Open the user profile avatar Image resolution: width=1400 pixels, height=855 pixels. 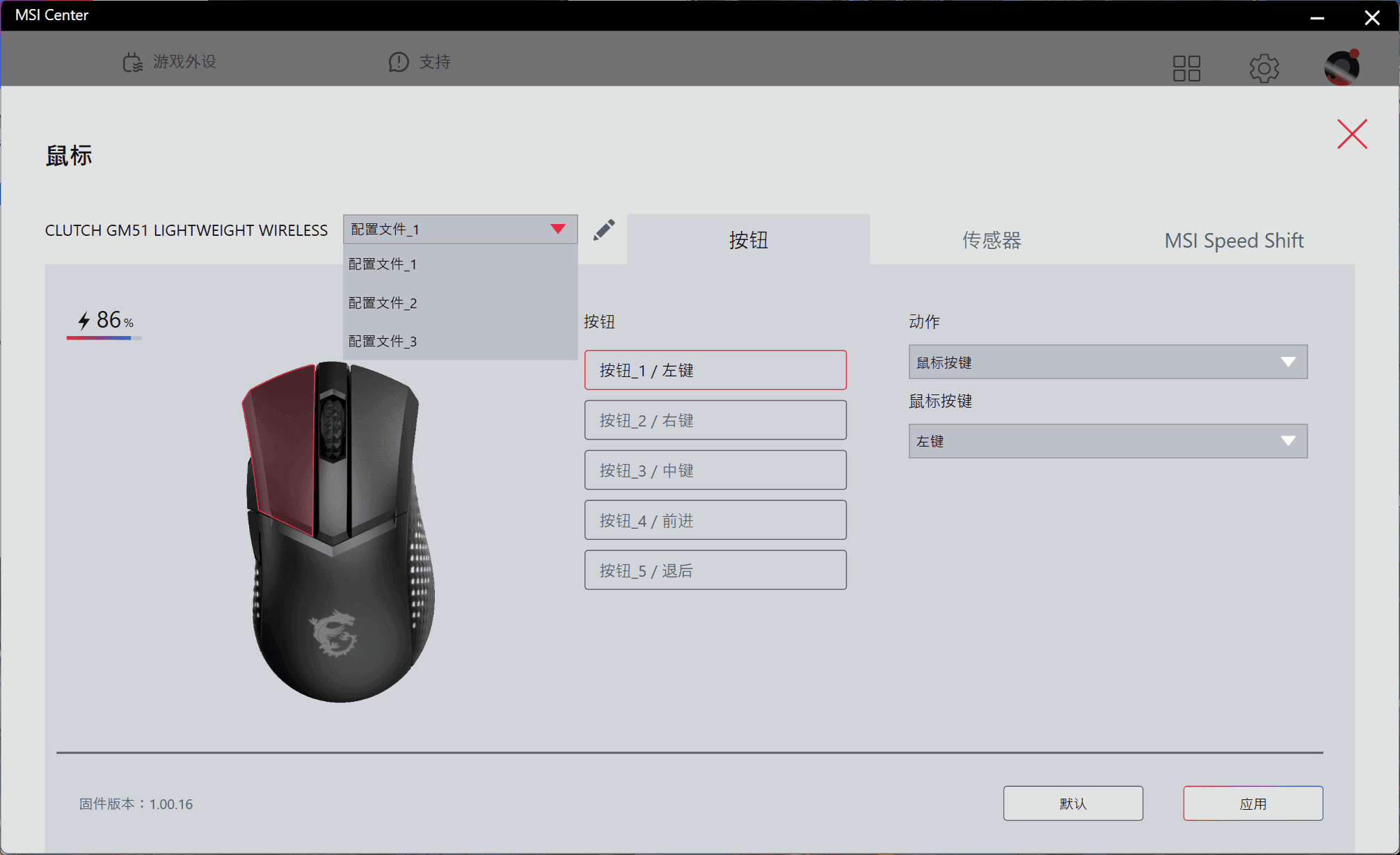pos(1342,67)
